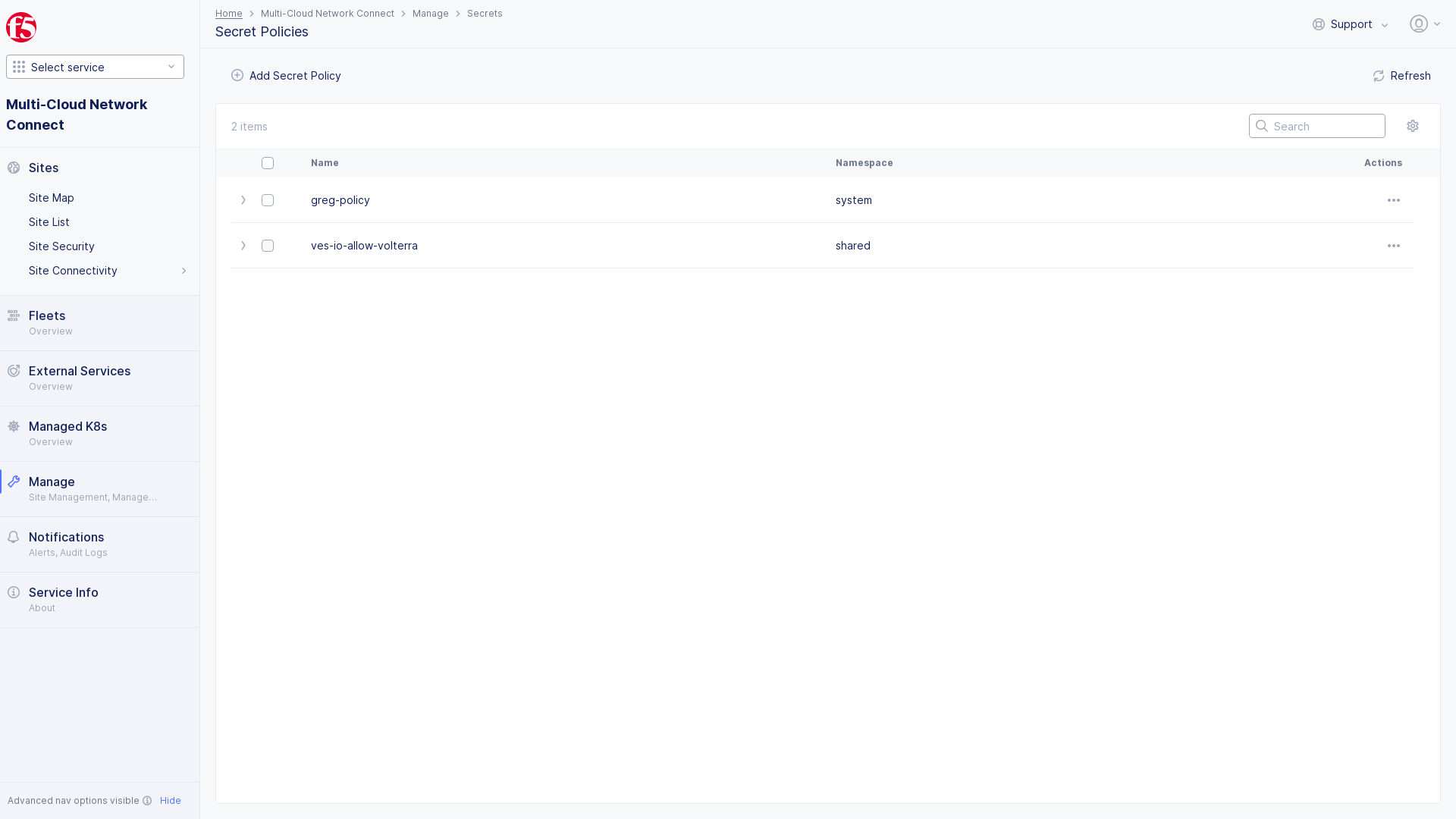Click the Notifications bell icon

14,537
